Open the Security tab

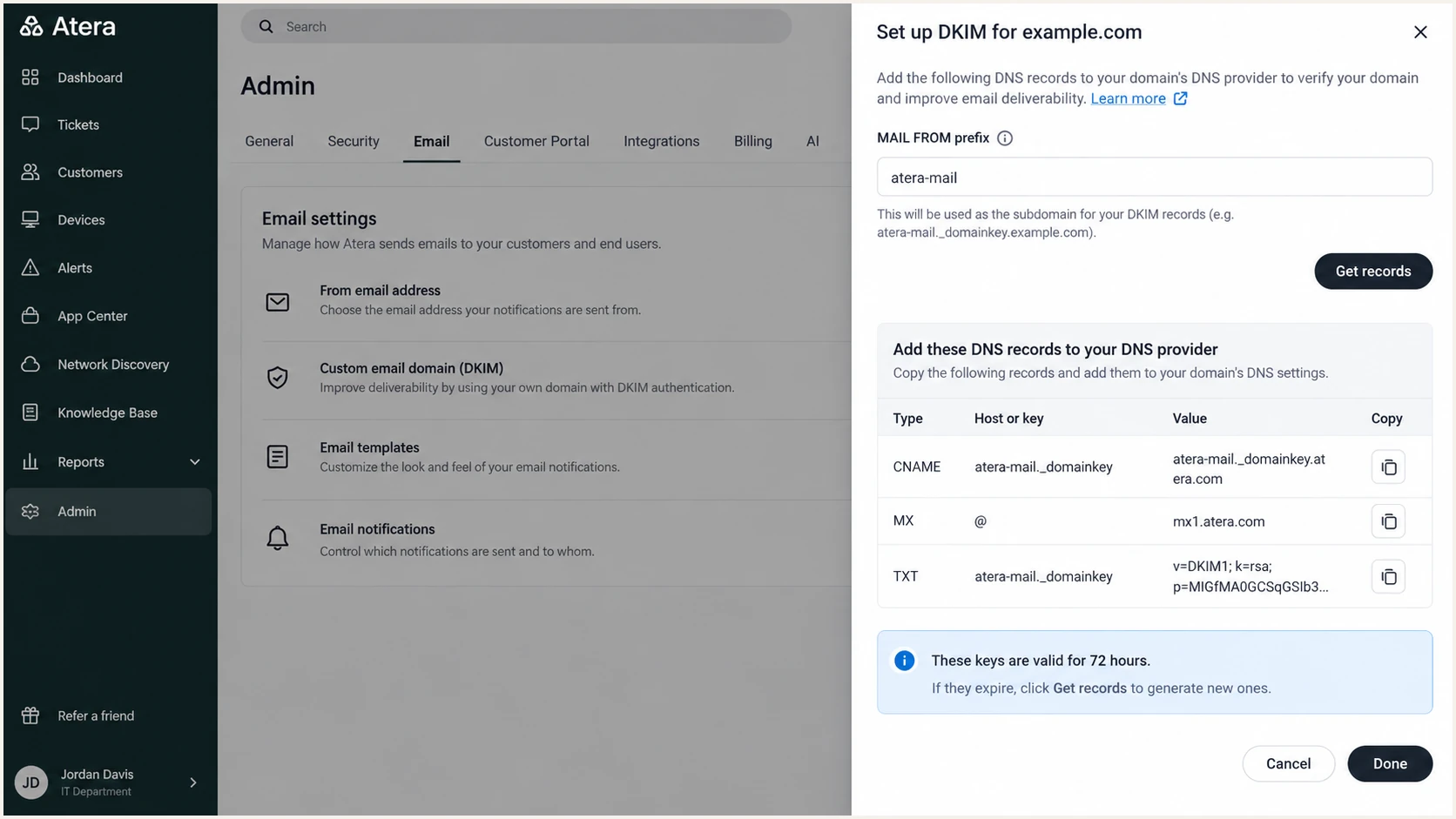[354, 141]
